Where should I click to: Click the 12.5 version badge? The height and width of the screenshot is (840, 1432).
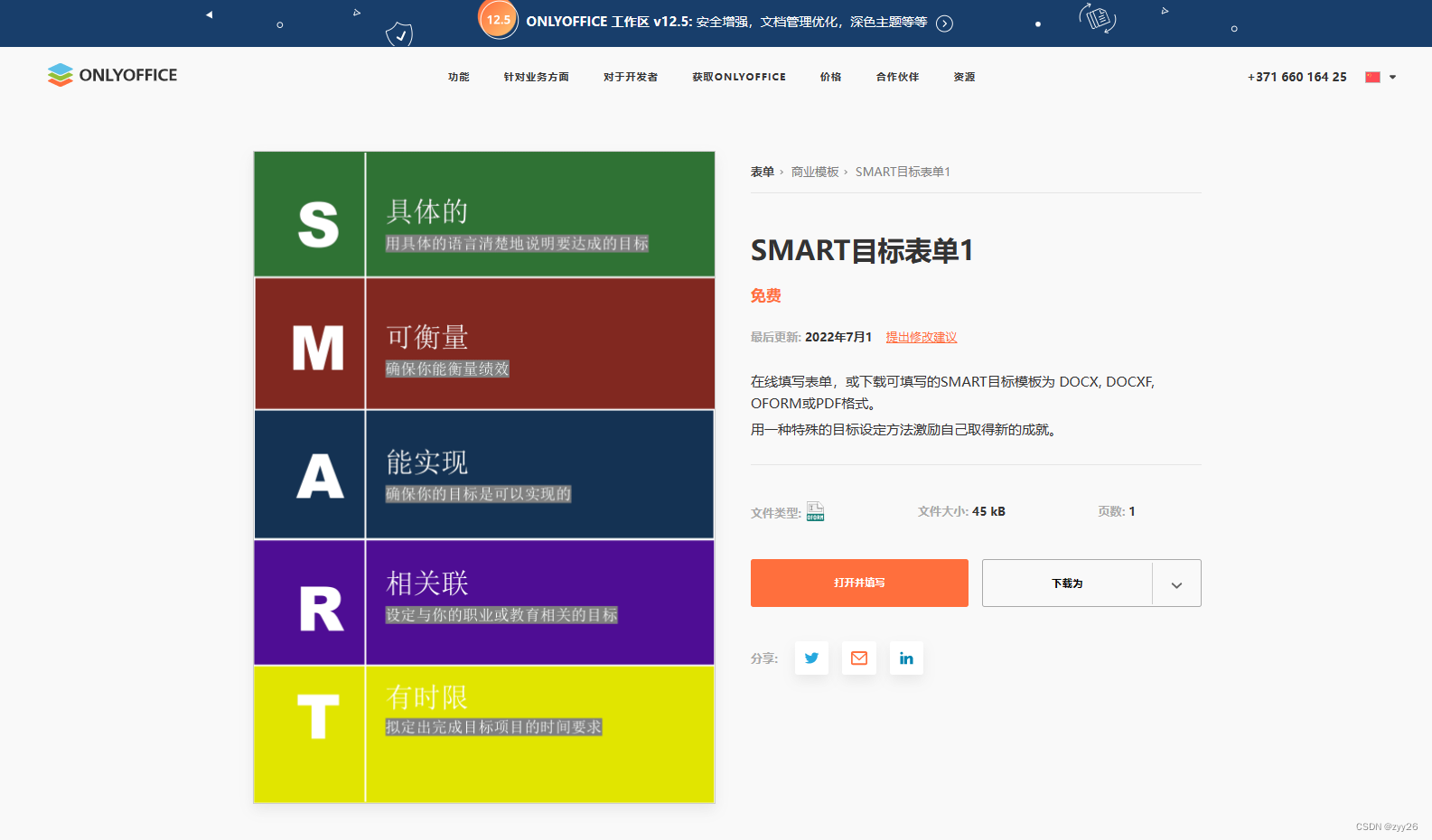[498, 19]
